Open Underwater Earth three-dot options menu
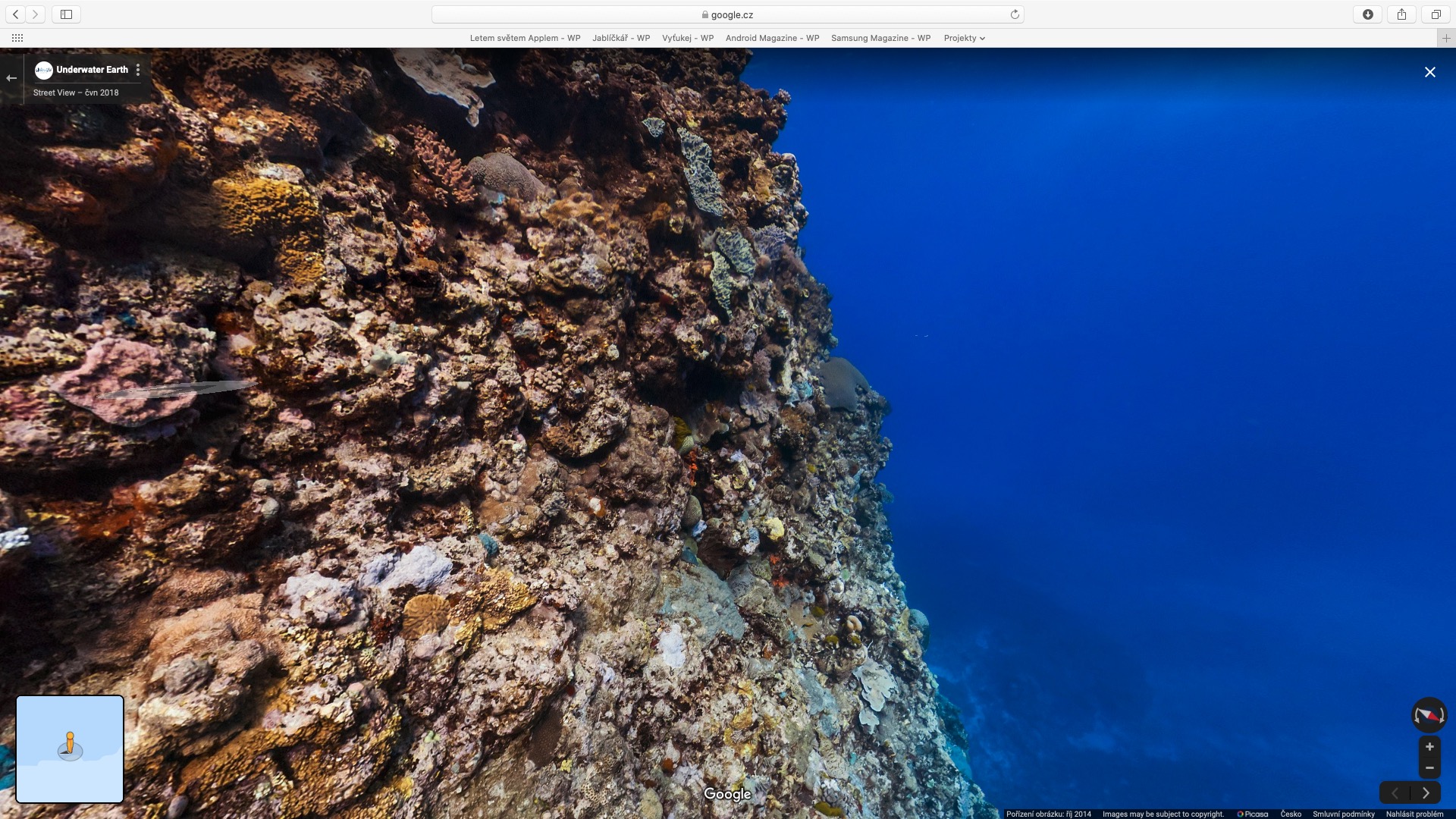1456x819 pixels. (x=137, y=70)
